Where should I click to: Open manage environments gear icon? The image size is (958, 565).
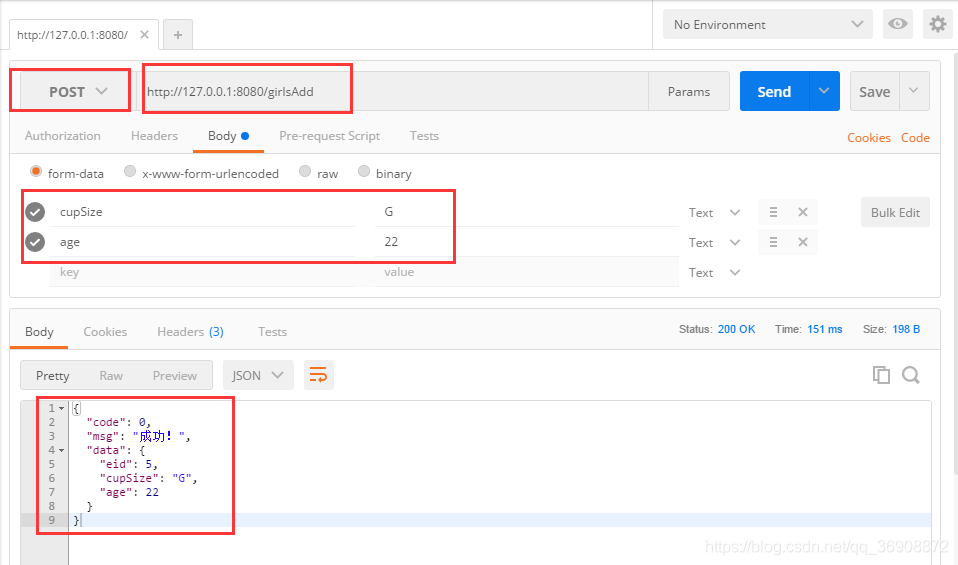(x=937, y=24)
